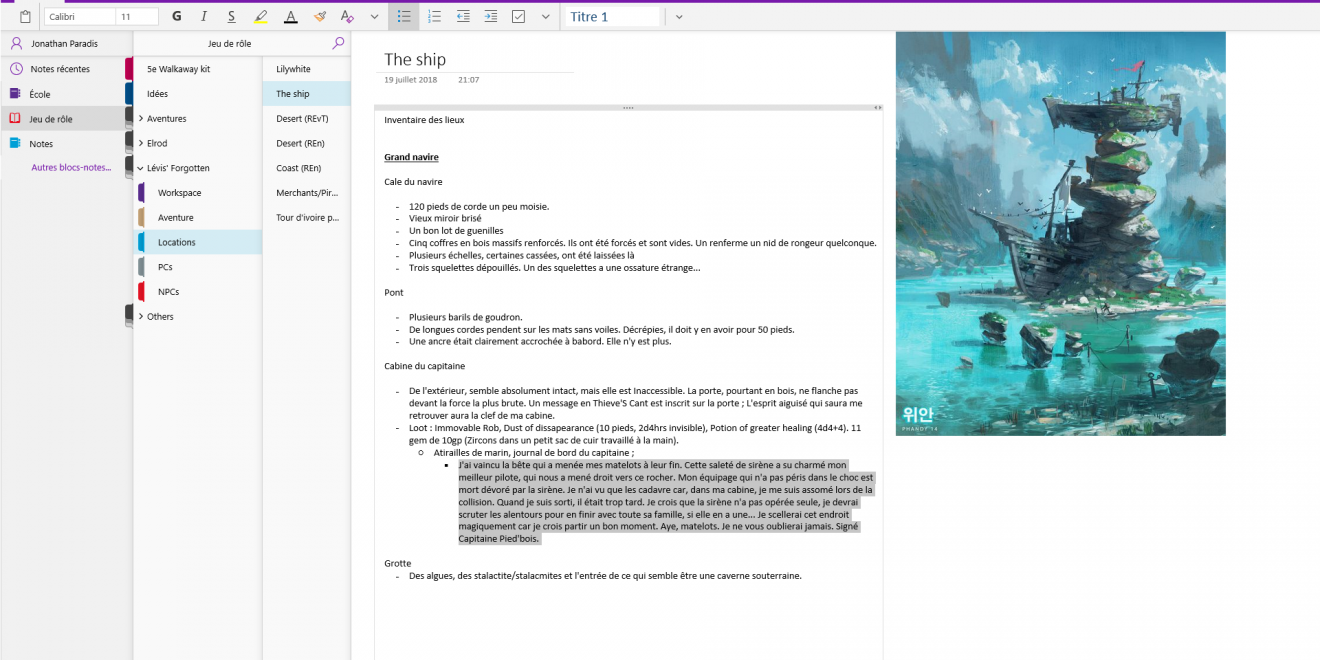This screenshot has height=660, width=1320.
Task: Increase indent of selected text
Action: (x=490, y=17)
